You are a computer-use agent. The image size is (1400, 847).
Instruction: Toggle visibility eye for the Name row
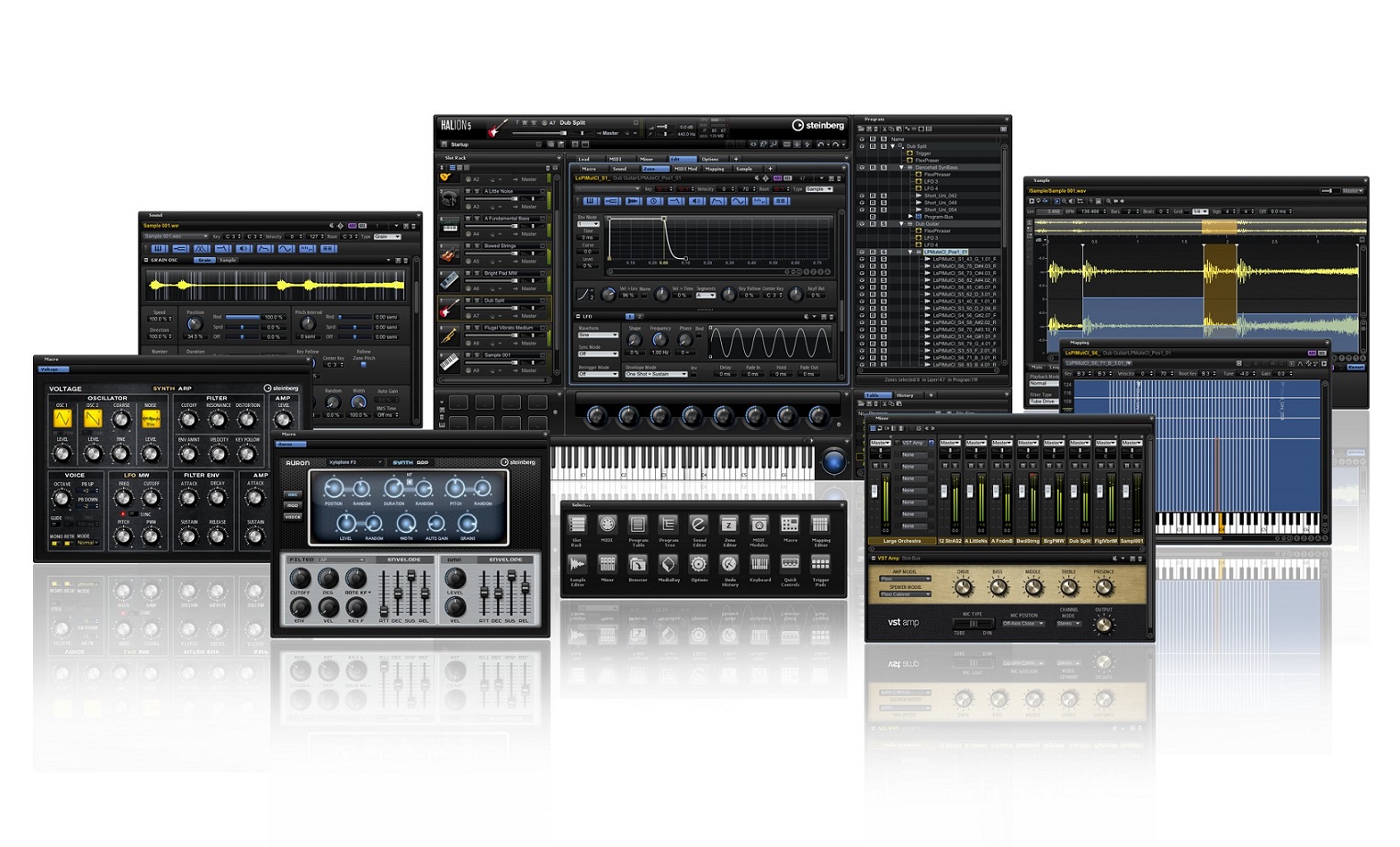tap(862, 140)
